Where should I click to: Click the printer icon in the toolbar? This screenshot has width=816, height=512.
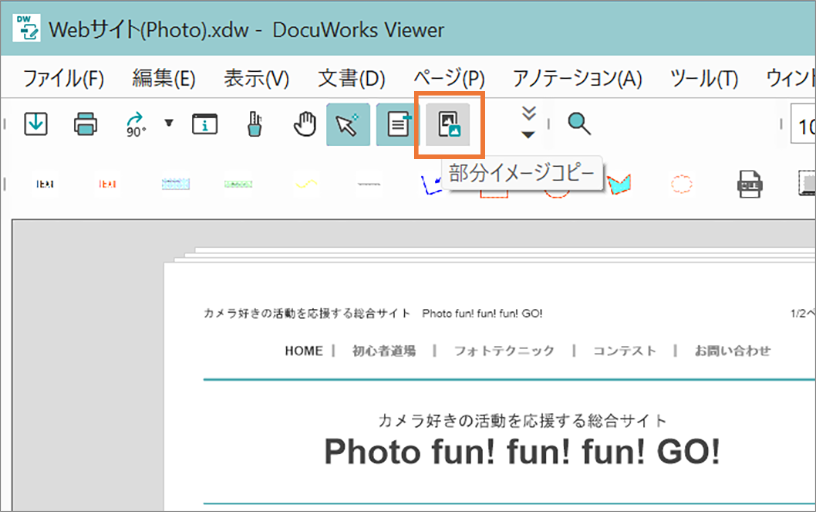[x=85, y=124]
